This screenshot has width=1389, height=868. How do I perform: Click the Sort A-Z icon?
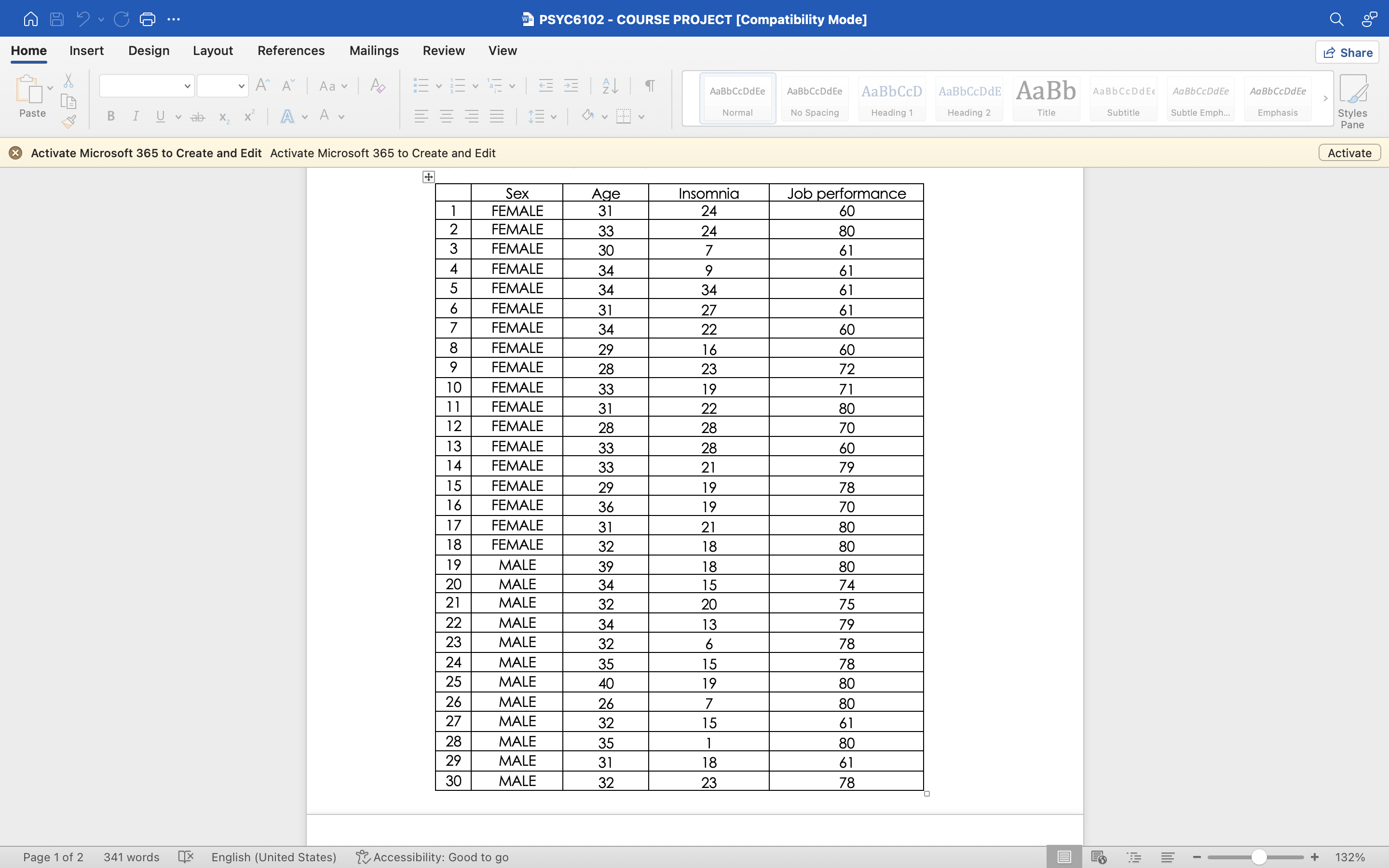pos(610,86)
